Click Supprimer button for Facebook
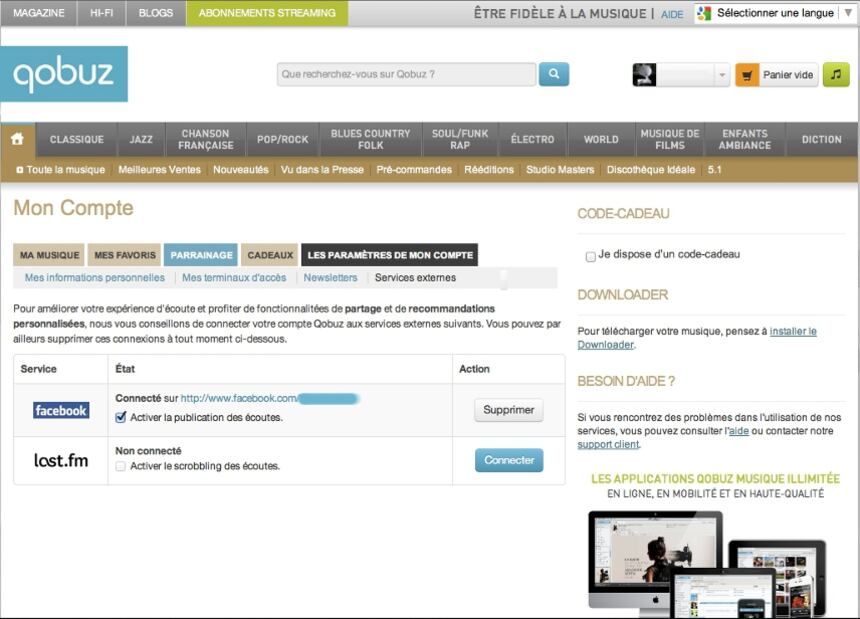Screen dimensions: 860x619 [509, 410]
